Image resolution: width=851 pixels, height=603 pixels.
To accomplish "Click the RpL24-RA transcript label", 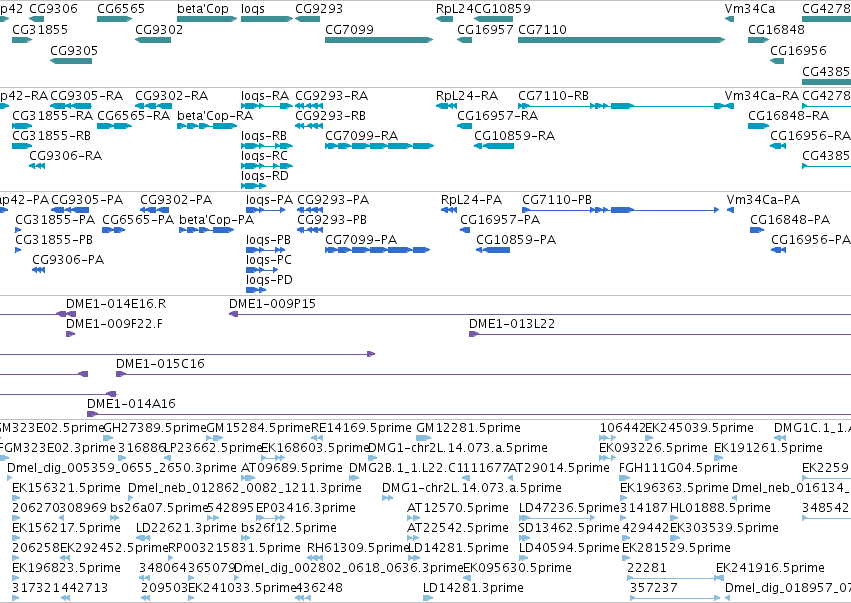I will pos(467,96).
